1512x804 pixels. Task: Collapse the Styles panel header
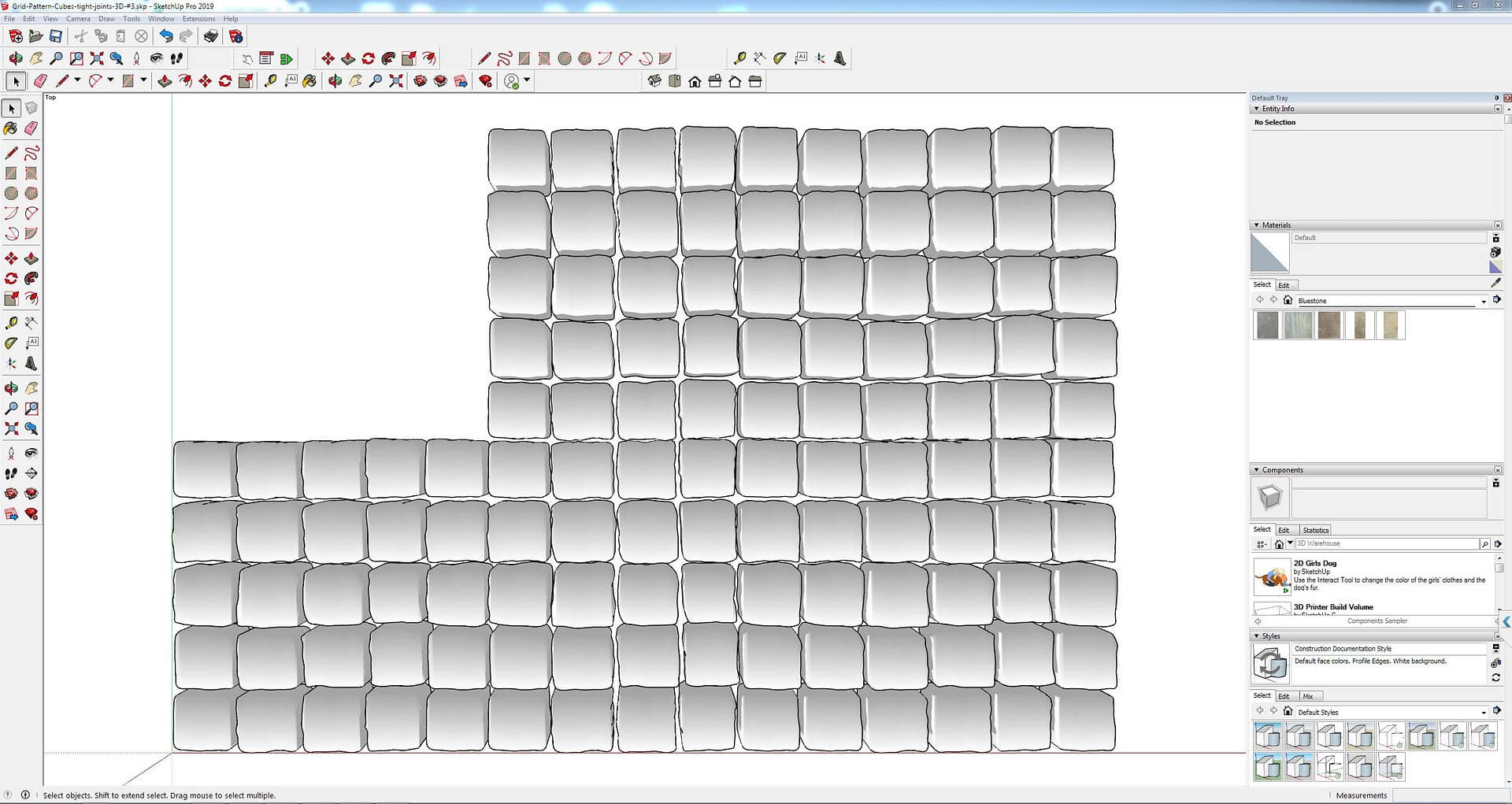tap(1257, 636)
